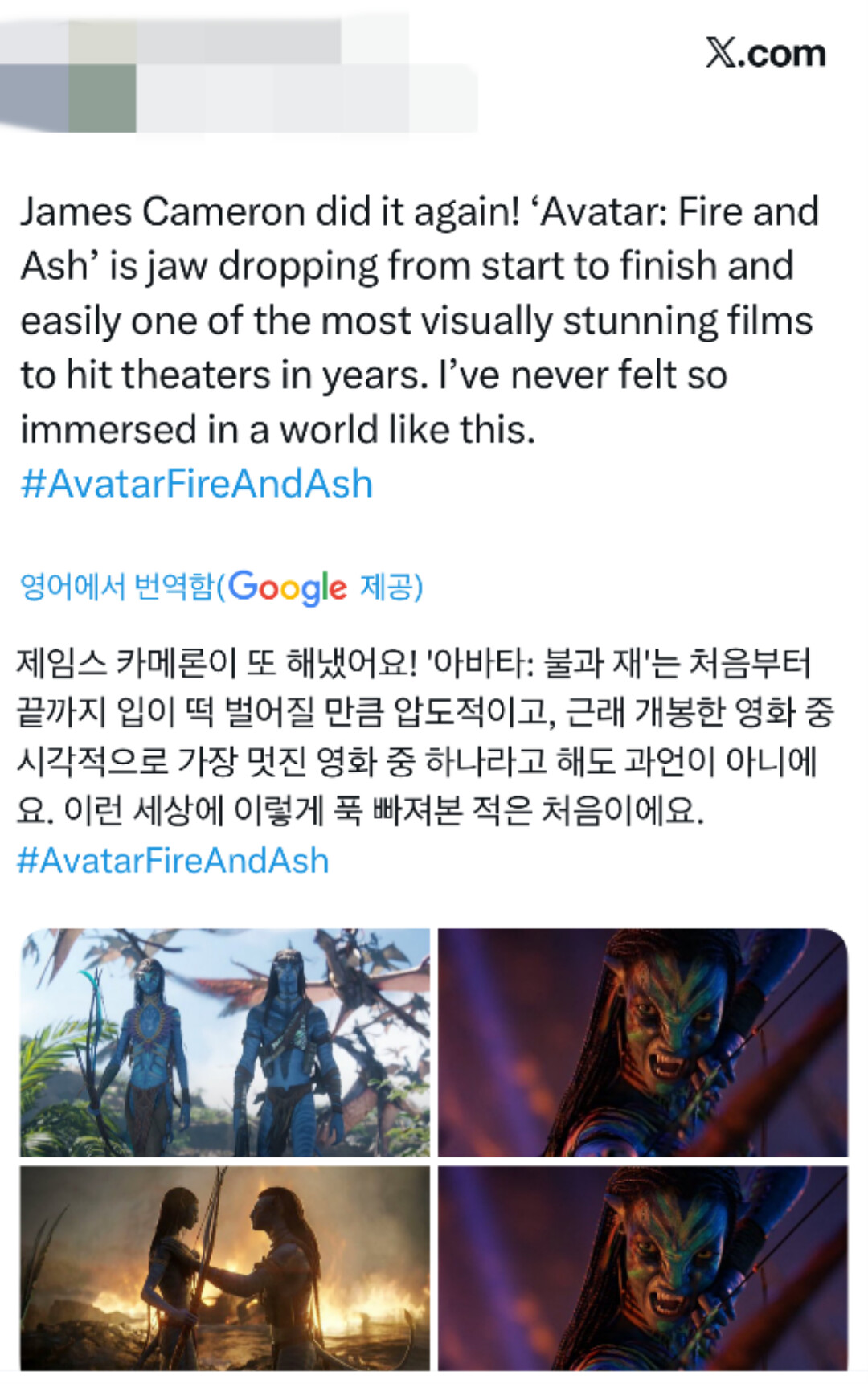
Task: Open #AvatarFireAndAsh hashtag under Korean translation
Action: coord(173,860)
